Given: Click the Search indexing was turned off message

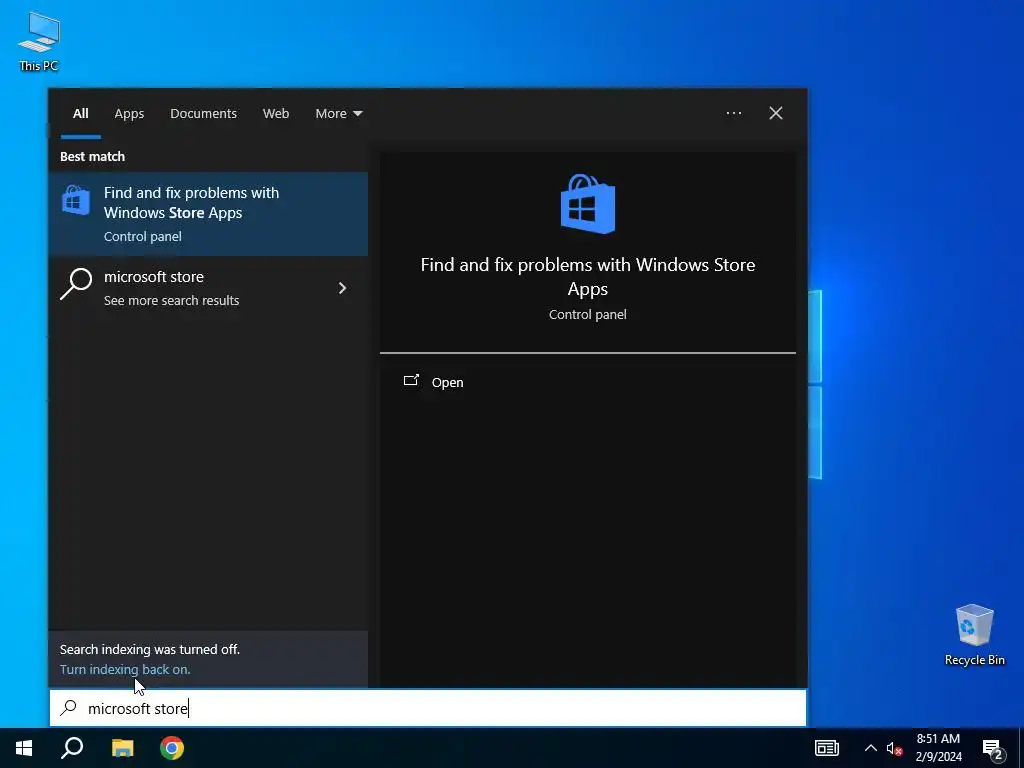Looking at the screenshot, I should click(x=150, y=649).
